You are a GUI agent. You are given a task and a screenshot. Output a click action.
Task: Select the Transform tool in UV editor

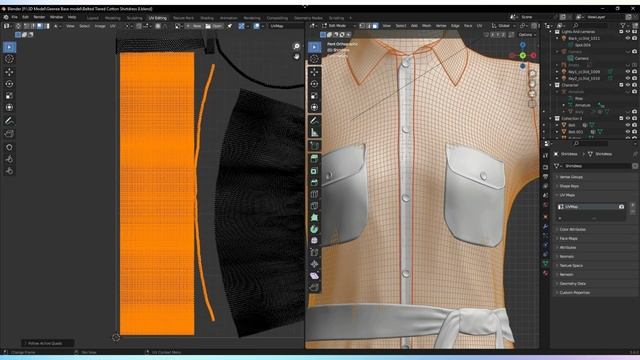9,108
